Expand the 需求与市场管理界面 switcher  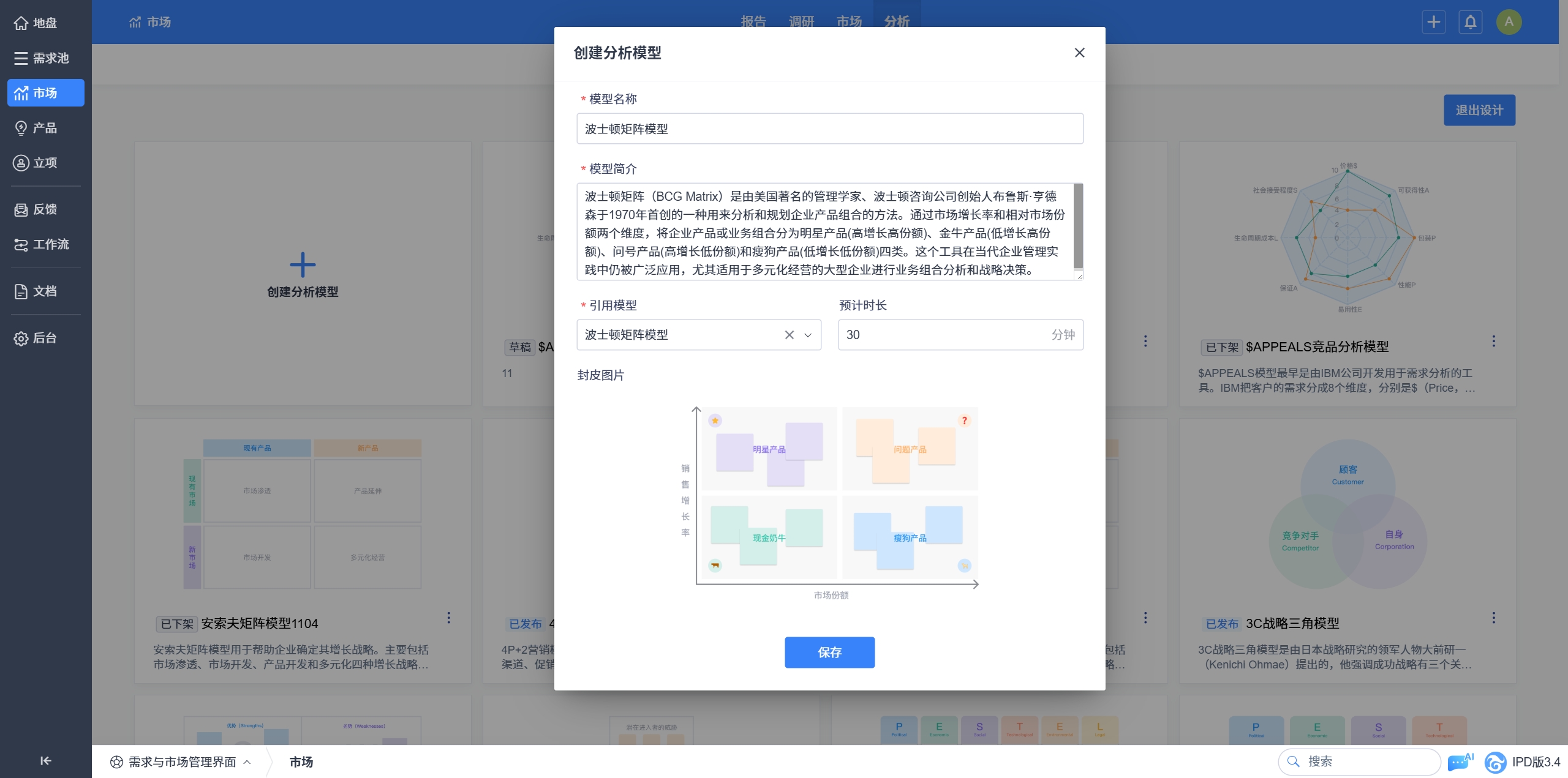(x=181, y=761)
